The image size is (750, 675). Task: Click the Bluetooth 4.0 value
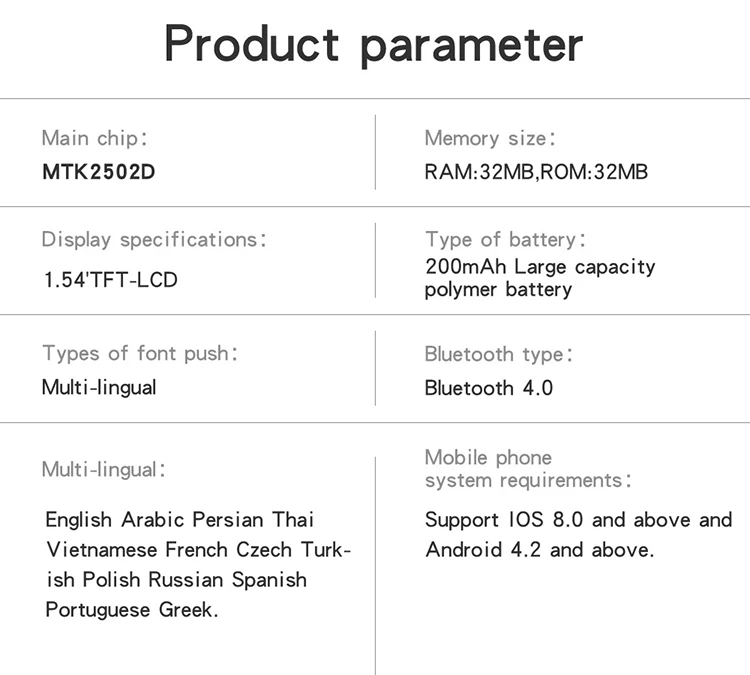[488, 388]
